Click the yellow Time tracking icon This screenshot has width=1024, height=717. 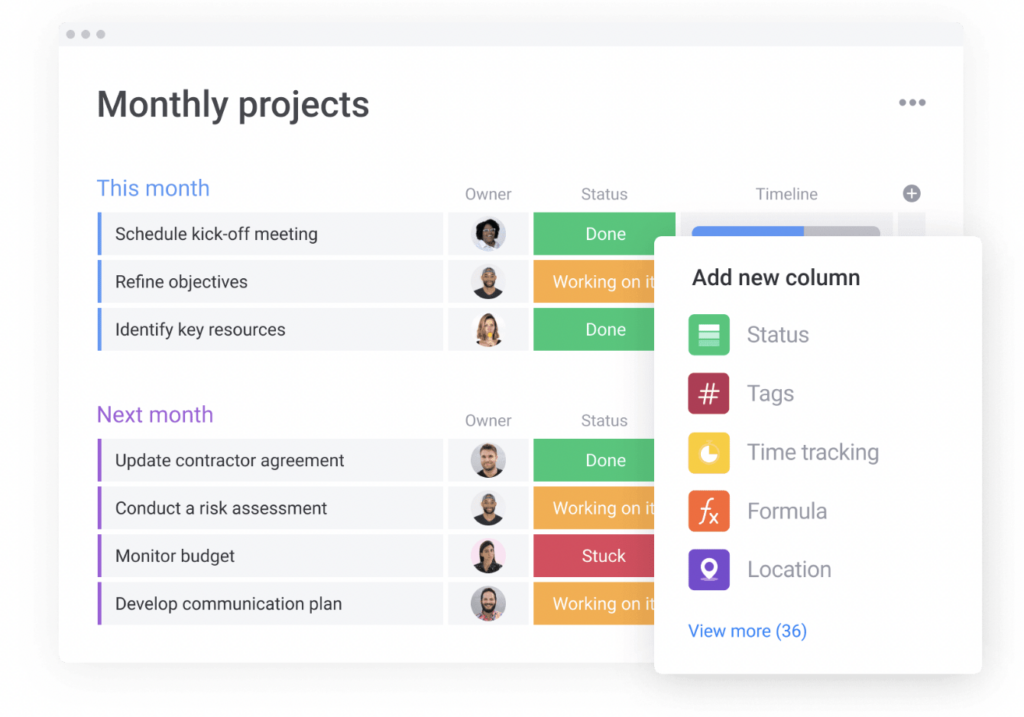pos(709,453)
